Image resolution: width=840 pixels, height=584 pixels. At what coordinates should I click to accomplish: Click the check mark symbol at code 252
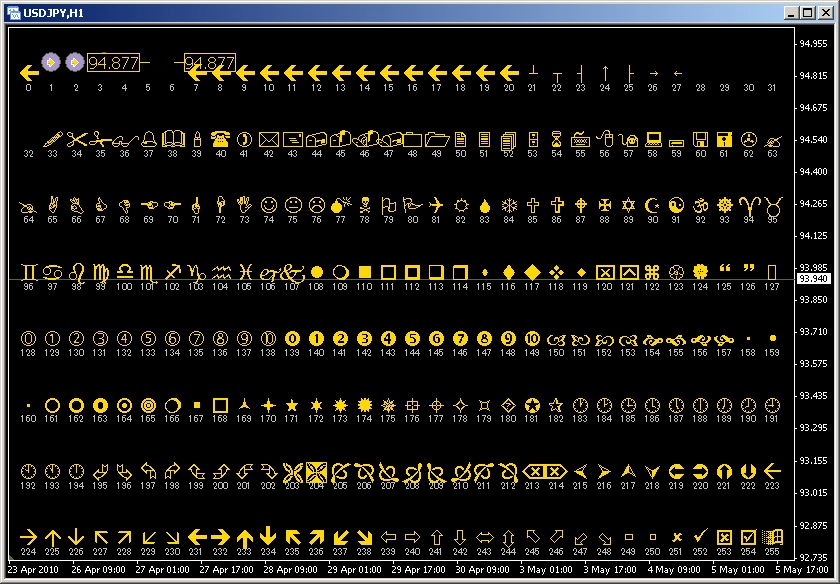pos(699,537)
